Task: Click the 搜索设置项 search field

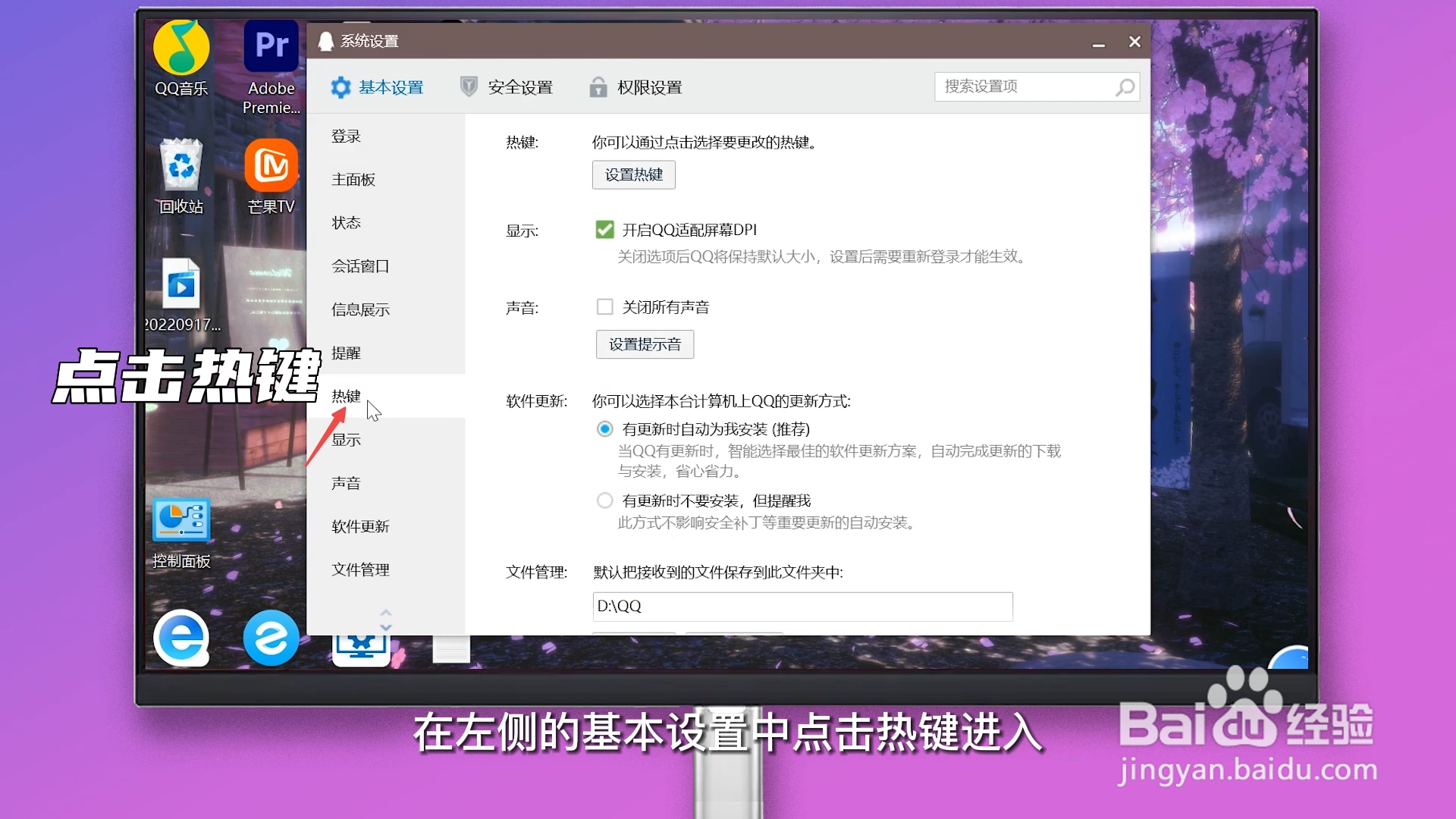Action: click(1037, 87)
